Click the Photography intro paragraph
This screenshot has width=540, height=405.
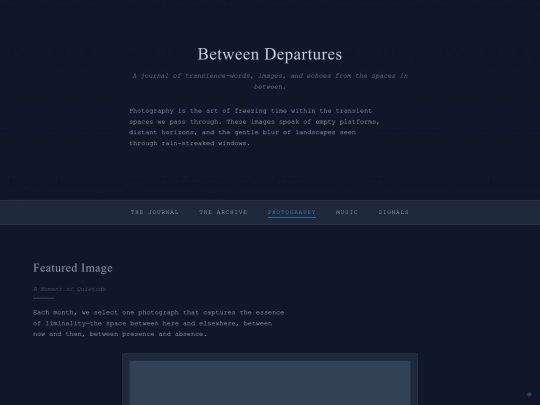254,127
